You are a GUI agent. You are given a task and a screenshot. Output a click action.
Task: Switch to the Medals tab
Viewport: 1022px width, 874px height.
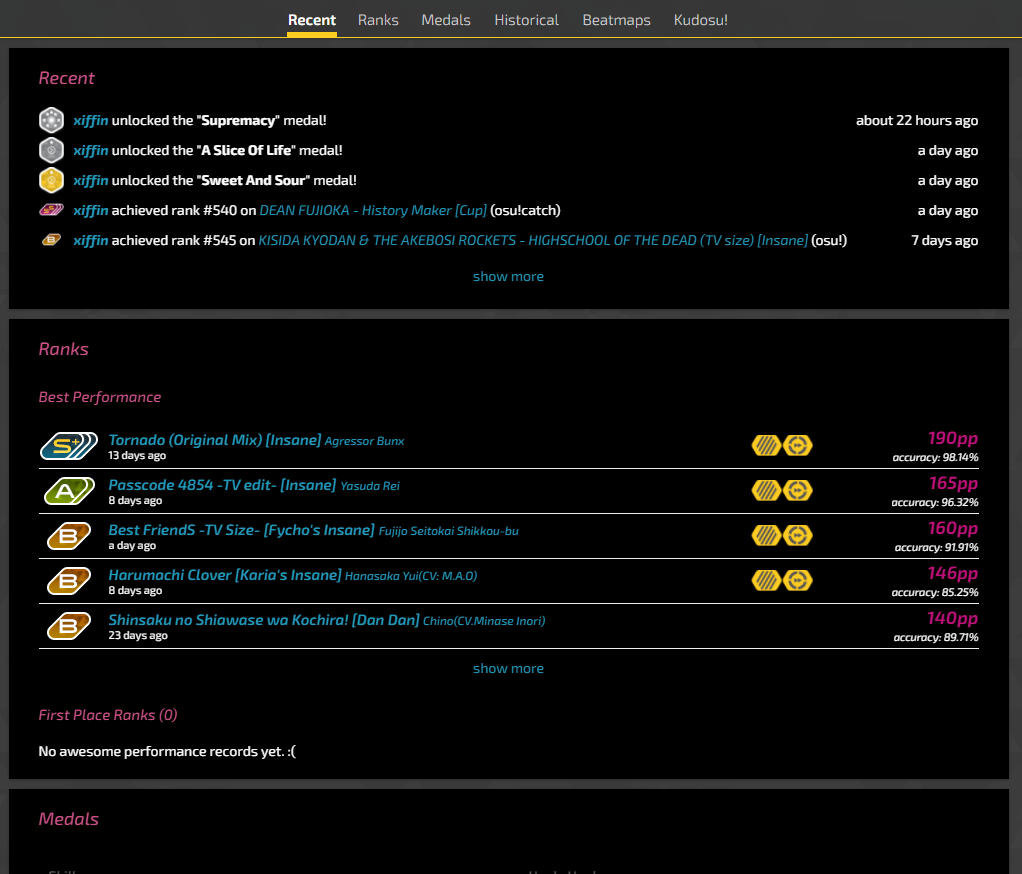point(446,20)
